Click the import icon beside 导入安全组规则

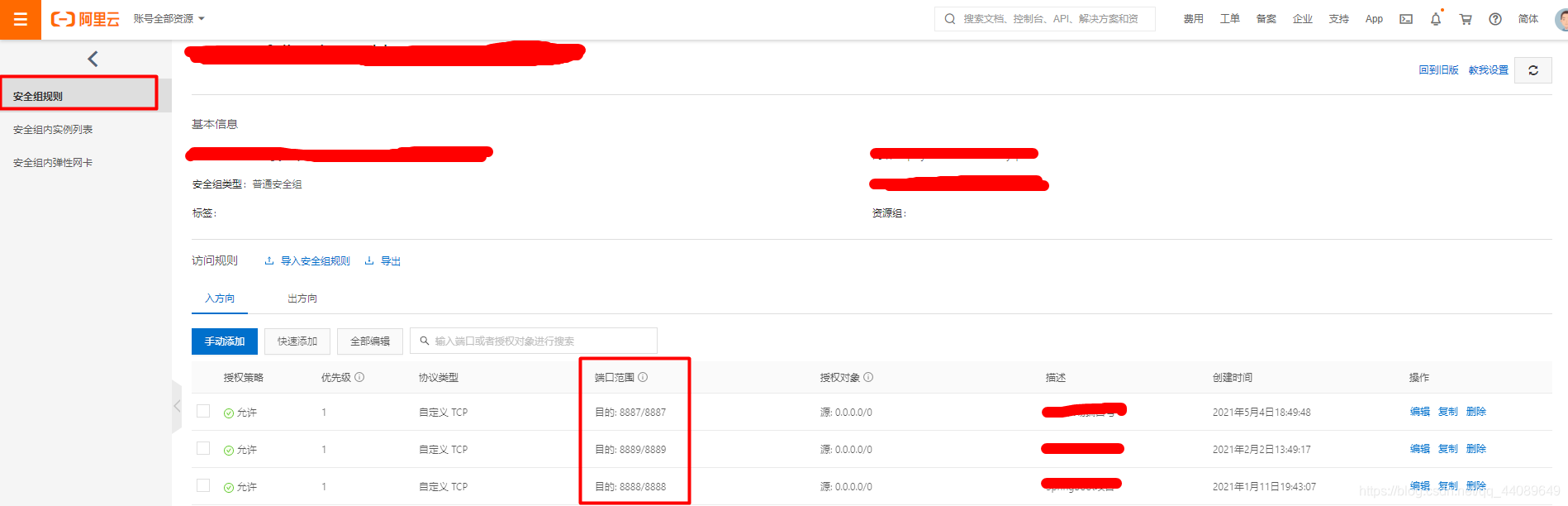269,260
